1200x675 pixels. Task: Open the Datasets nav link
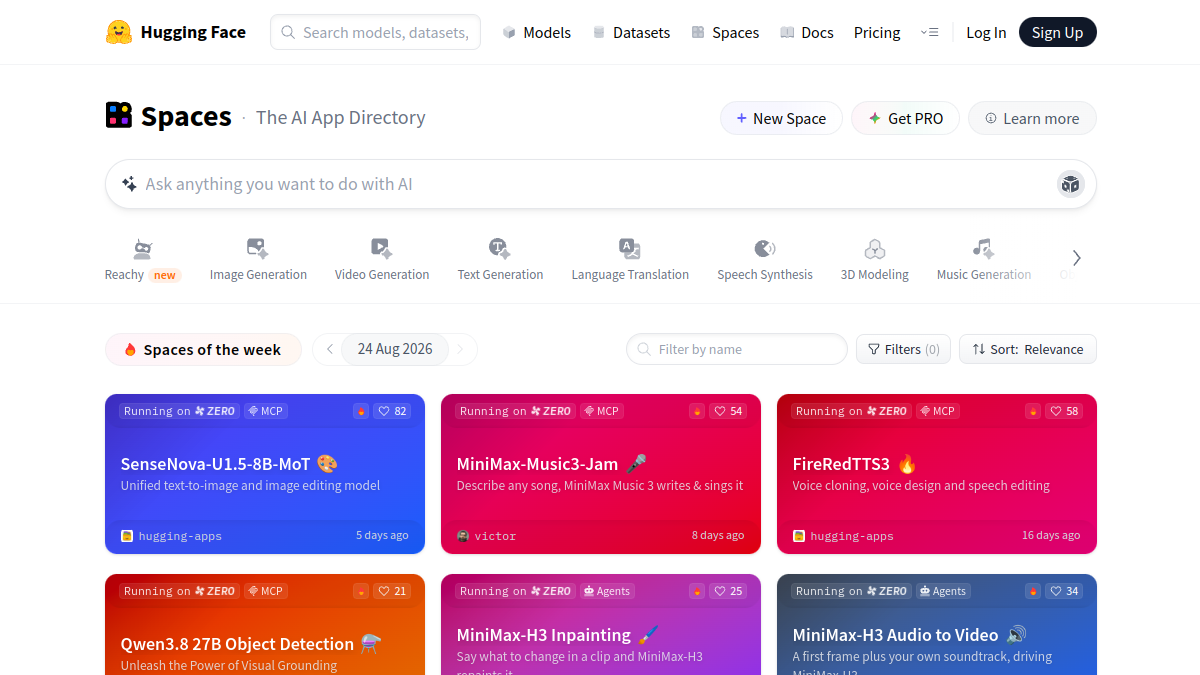point(631,32)
